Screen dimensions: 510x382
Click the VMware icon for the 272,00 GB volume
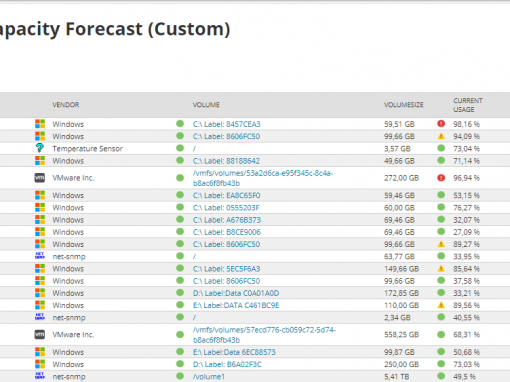(40, 178)
